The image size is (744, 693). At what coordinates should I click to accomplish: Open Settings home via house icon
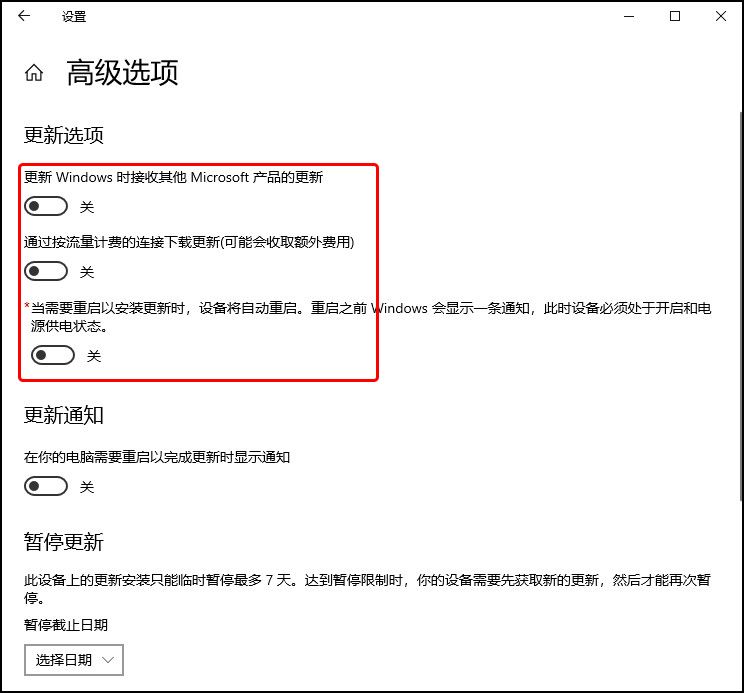[34, 73]
